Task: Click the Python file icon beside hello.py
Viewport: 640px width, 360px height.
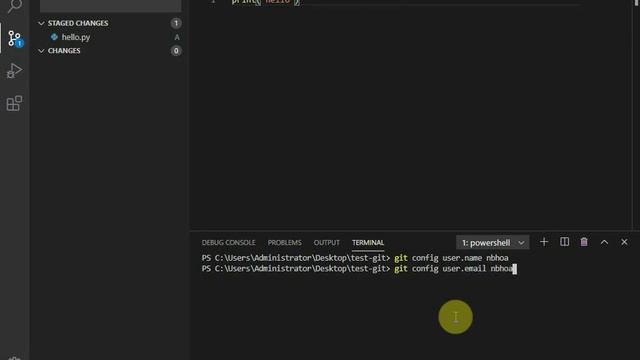Action: pos(54,37)
